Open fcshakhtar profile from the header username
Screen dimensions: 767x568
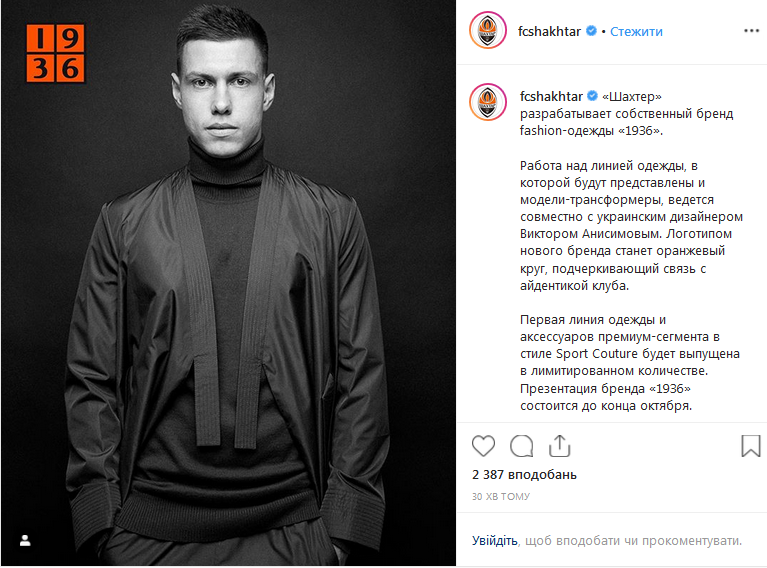tap(549, 32)
